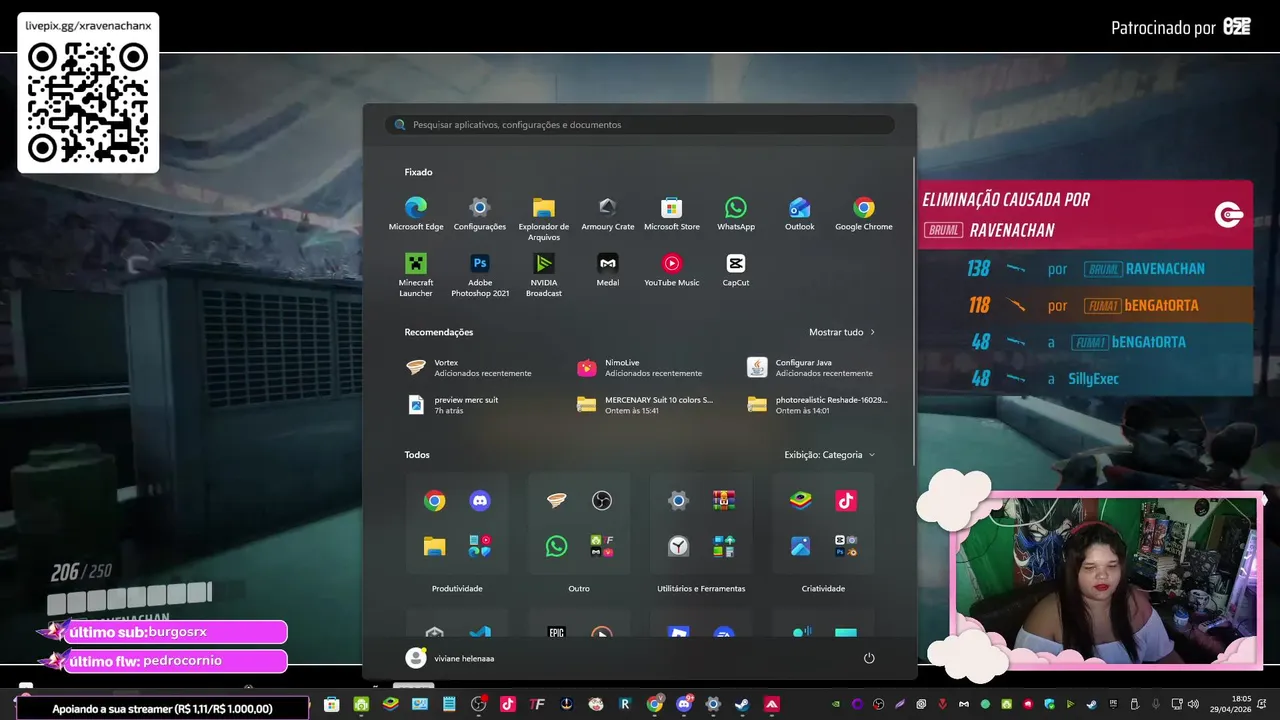
Task: Click the NVIDIA system tray icon
Action: [x=836, y=704]
